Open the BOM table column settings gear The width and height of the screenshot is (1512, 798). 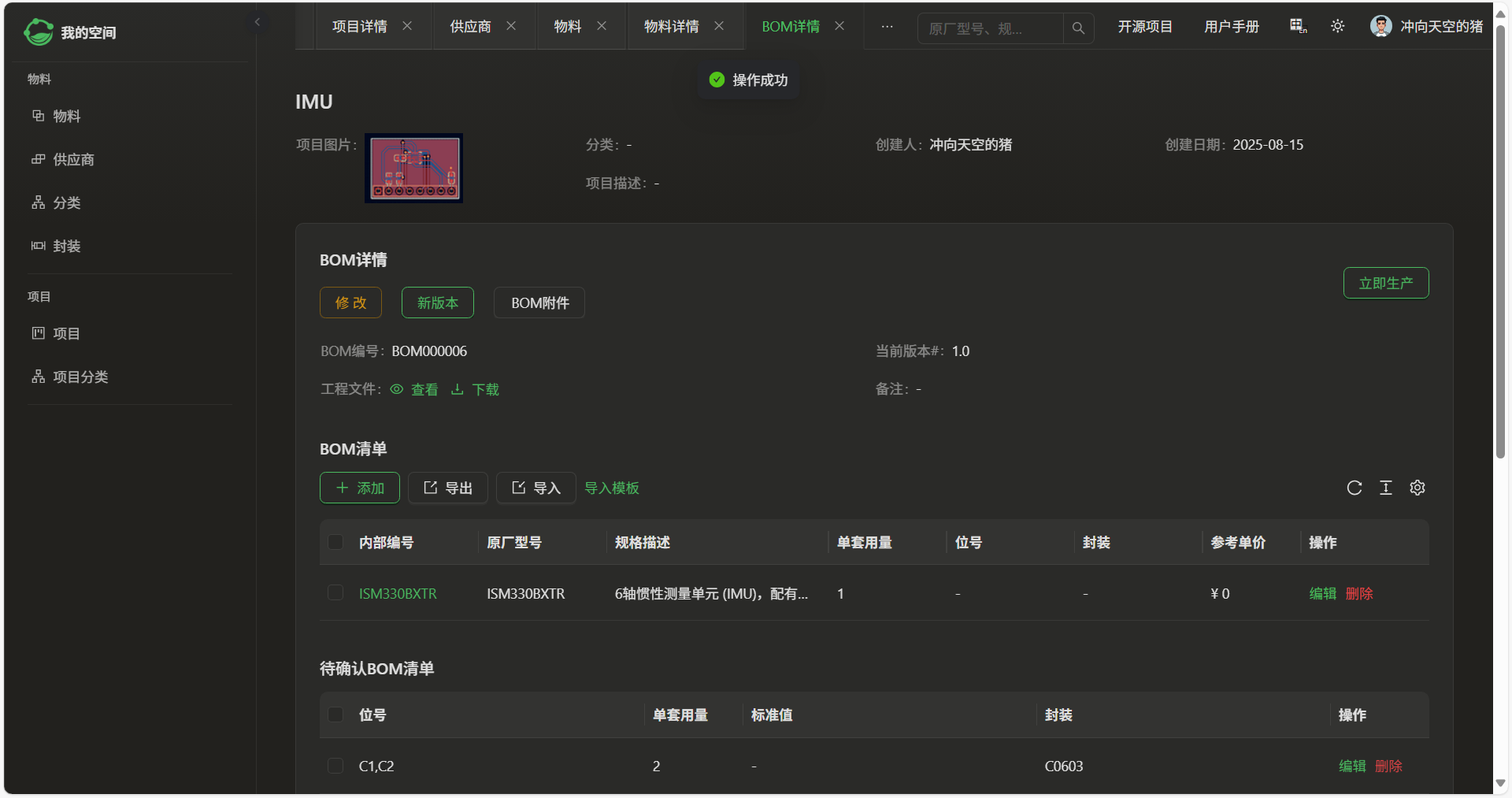[1417, 488]
